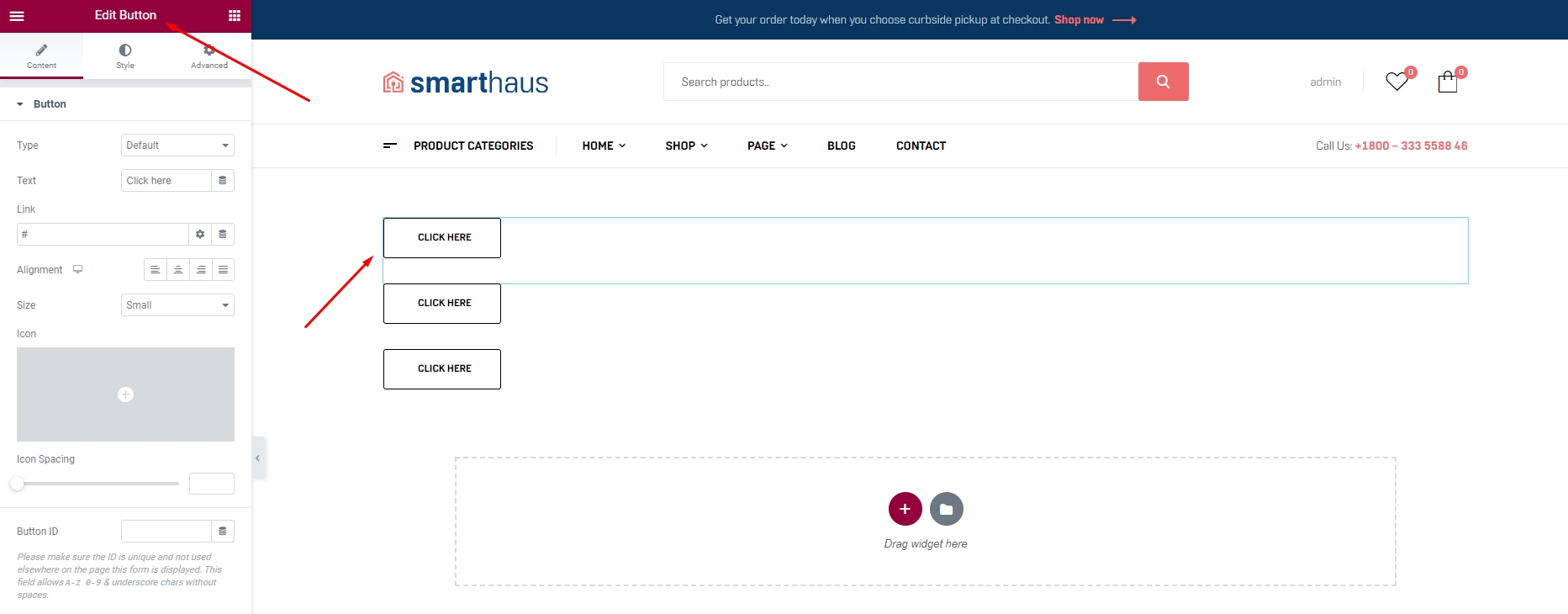Screen dimensions: 1568x614
Task: Switch to the Style tab
Action: pyautogui.click(x=125, y=56)
